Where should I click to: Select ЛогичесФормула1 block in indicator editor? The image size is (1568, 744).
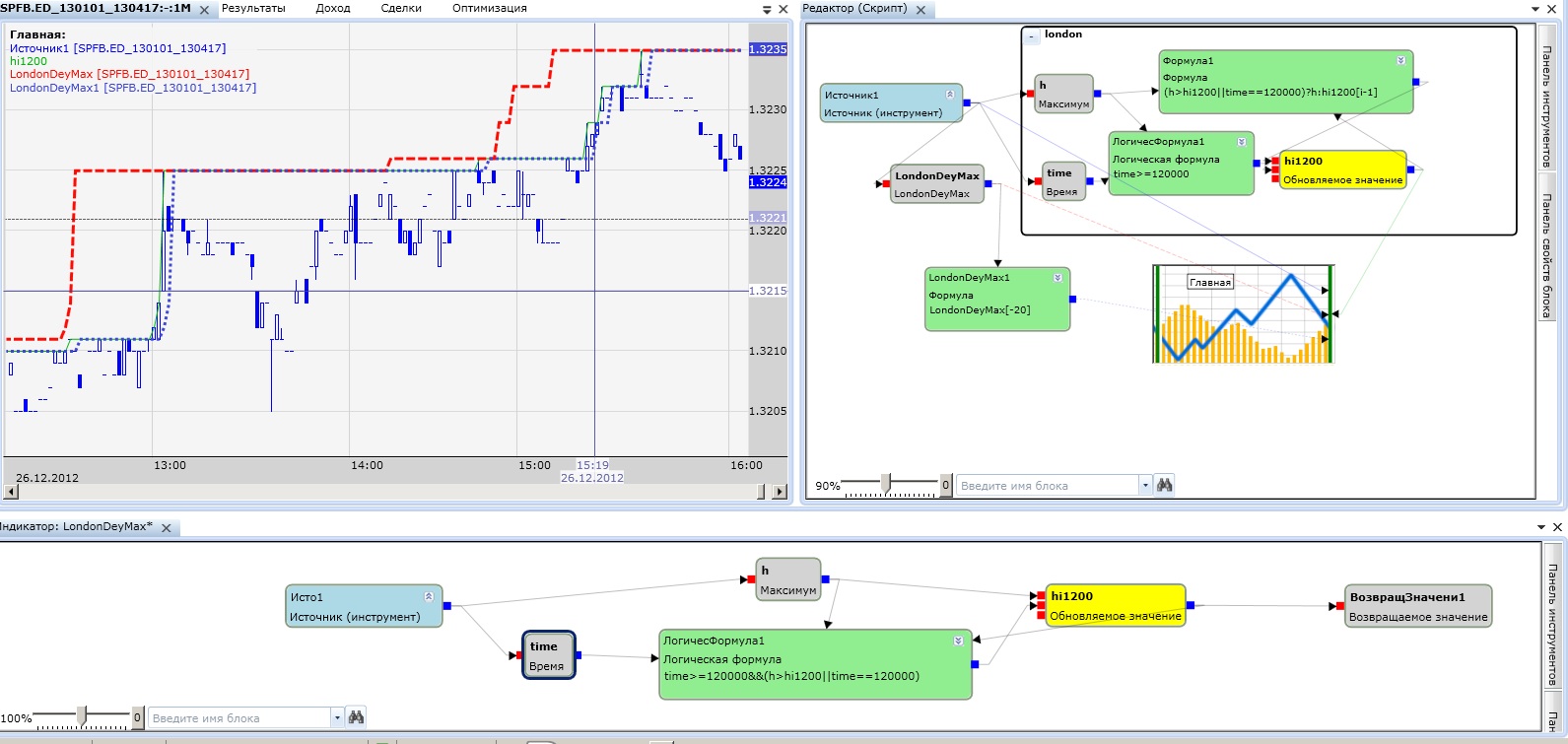click(x=815, y=664)
